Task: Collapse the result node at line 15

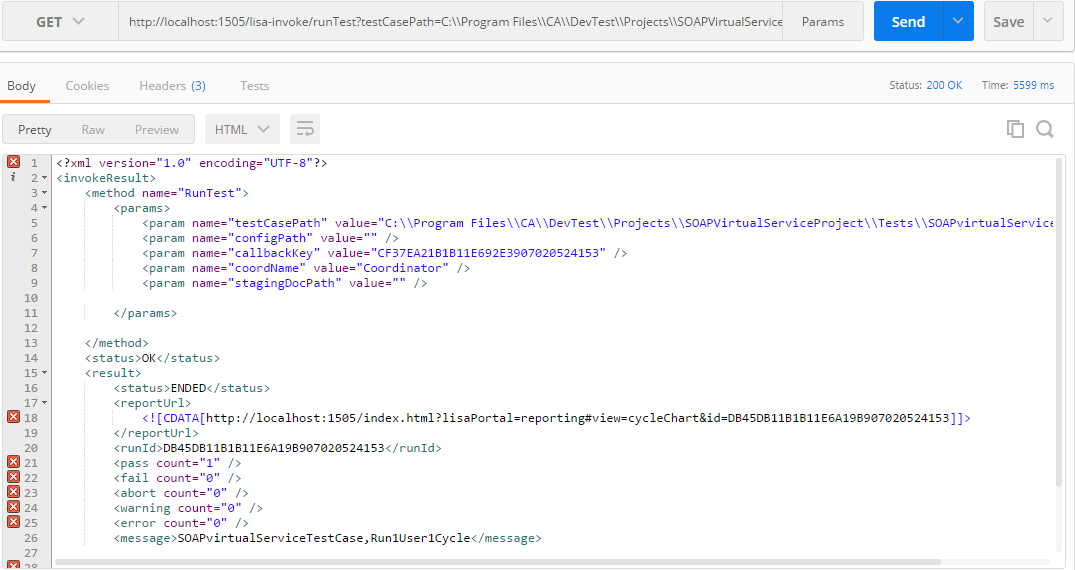Action: point(45,373)
